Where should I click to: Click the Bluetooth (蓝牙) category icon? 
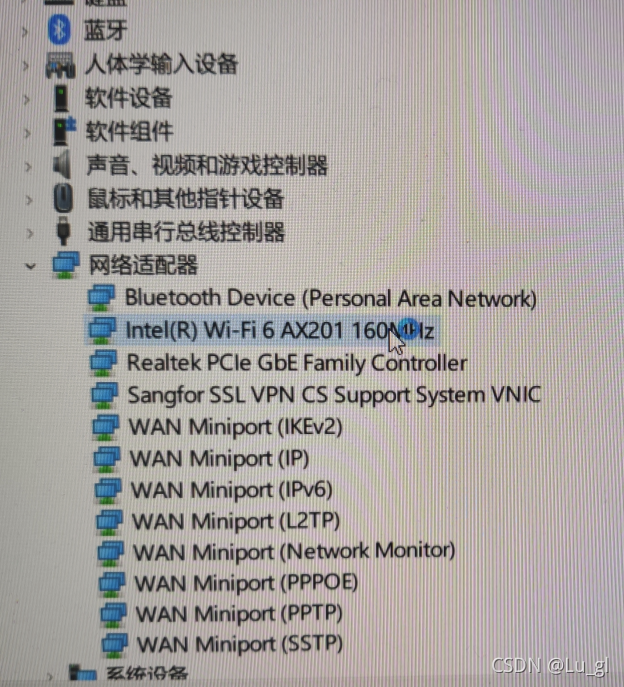pos(60,29)
